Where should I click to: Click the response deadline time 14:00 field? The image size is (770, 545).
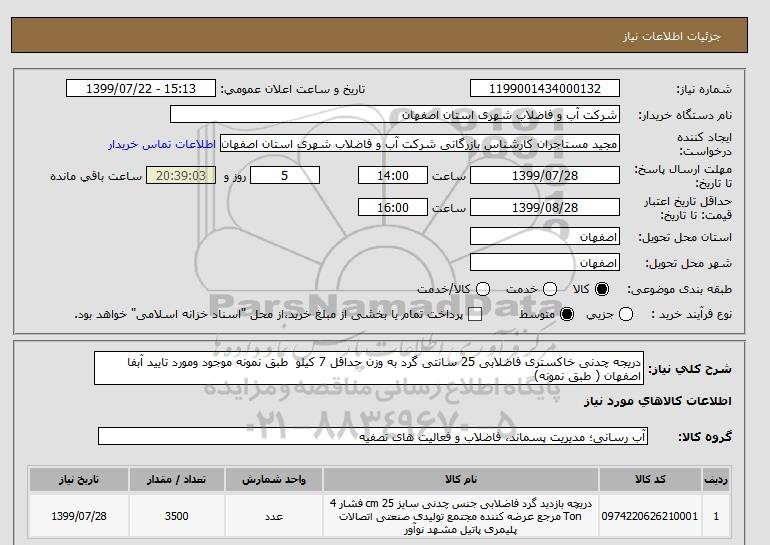coord(393,175)
